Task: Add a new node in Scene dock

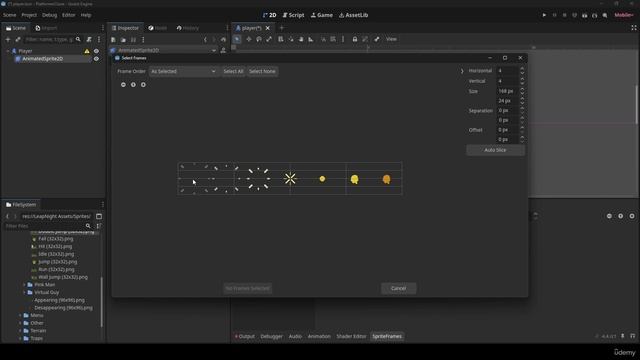Action: click(8, 40)
